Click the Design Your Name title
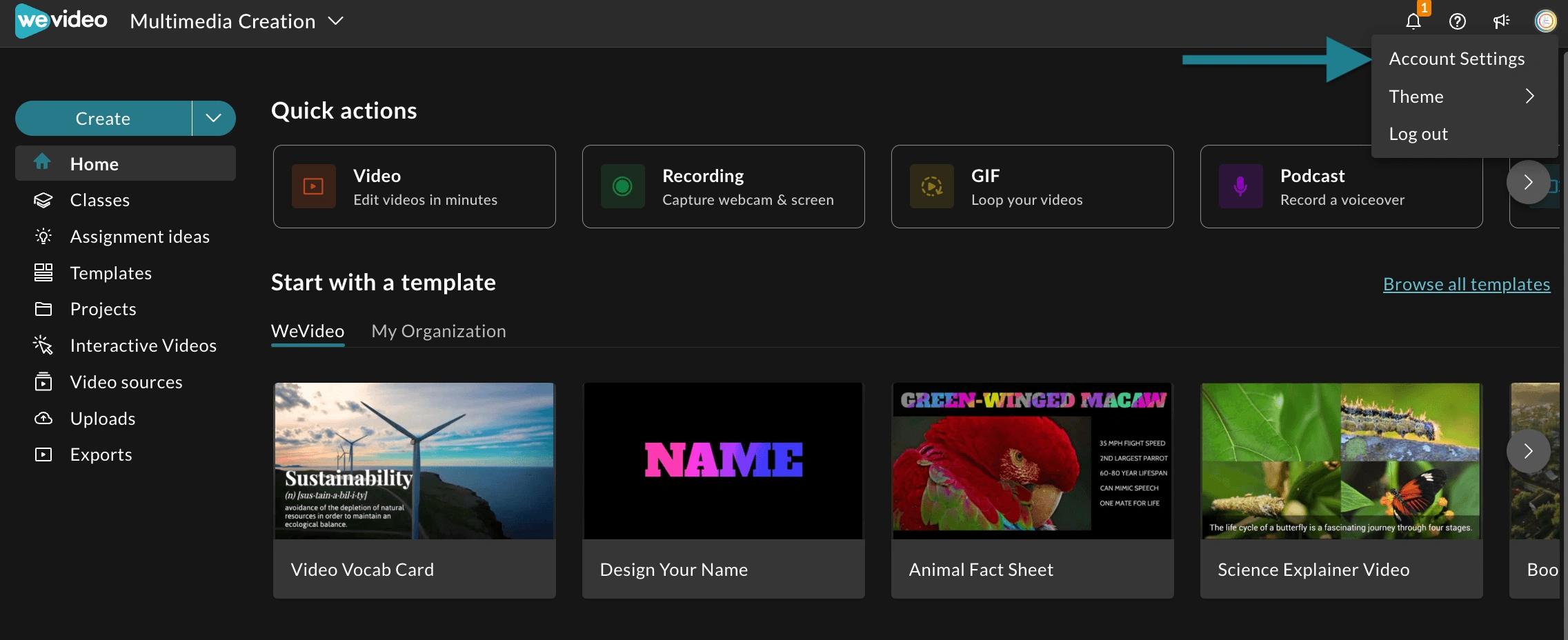Screen dimensions: 1568x640 [673, 570]
